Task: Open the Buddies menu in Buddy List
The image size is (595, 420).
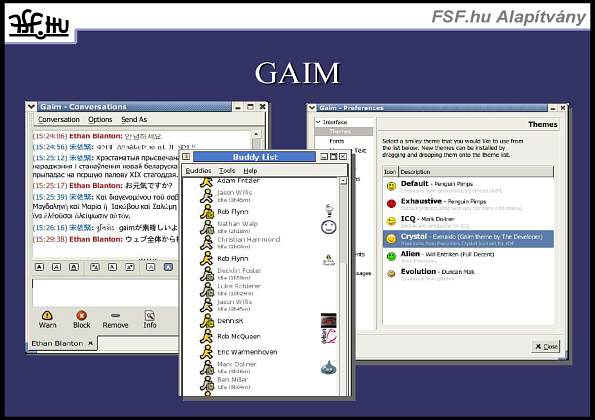Action: (x=198, y=171)
